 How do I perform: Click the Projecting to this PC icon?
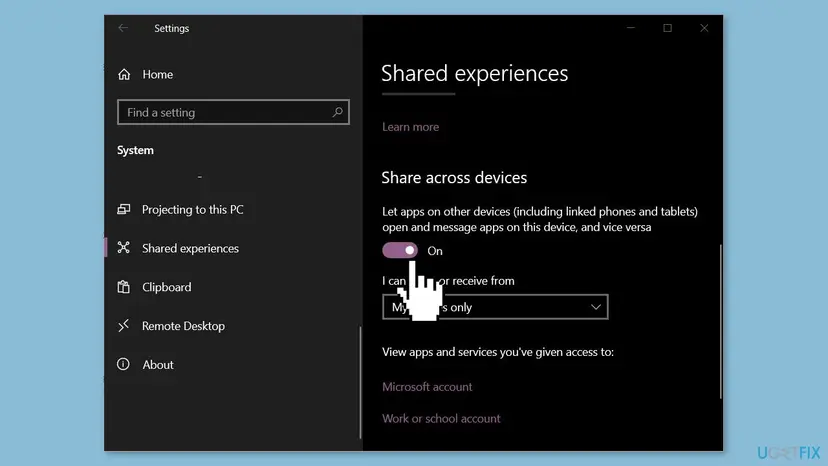click(124, 209)
